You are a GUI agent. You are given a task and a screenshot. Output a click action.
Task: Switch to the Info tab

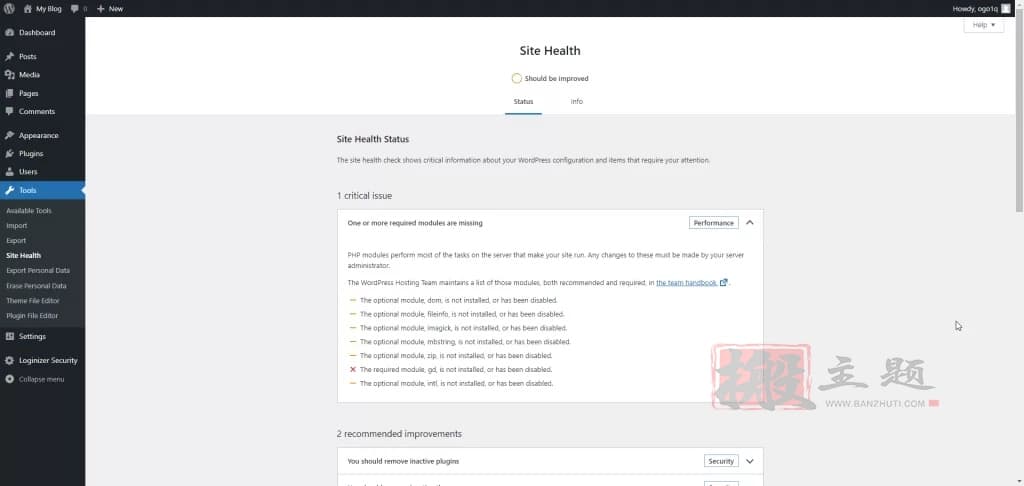coord(577,102)
